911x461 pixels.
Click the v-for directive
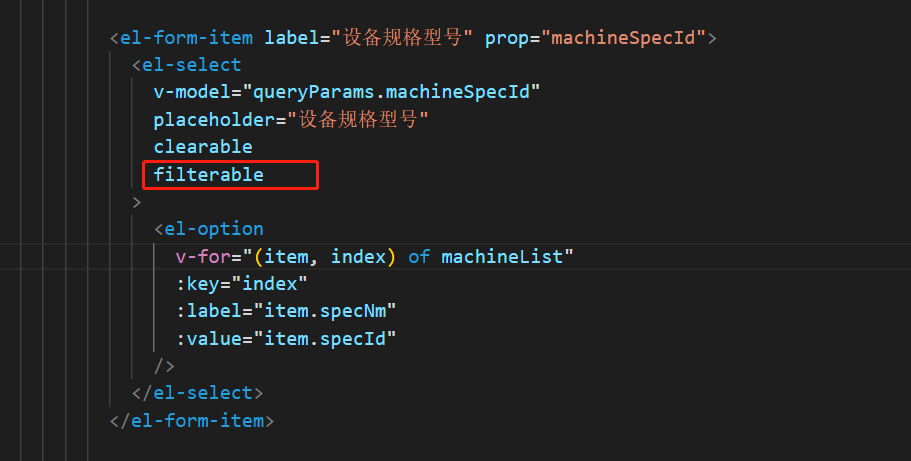(202, 257)
